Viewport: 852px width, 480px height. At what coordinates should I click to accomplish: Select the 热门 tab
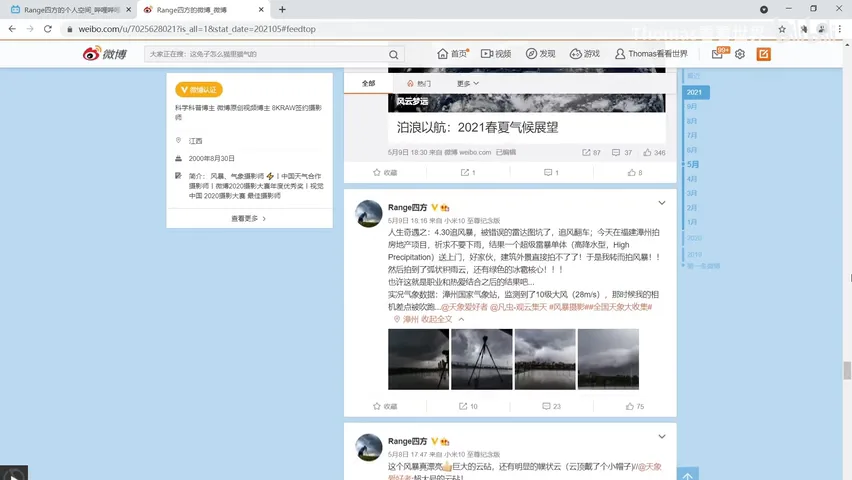pyautogui.click(x=419, y=83)
